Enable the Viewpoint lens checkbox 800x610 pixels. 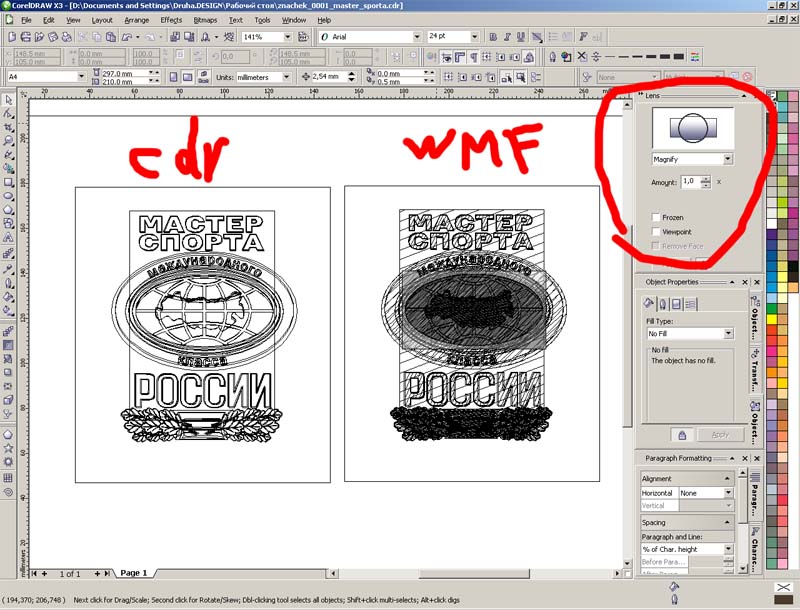pyautogui.click(x=656, y=232)
